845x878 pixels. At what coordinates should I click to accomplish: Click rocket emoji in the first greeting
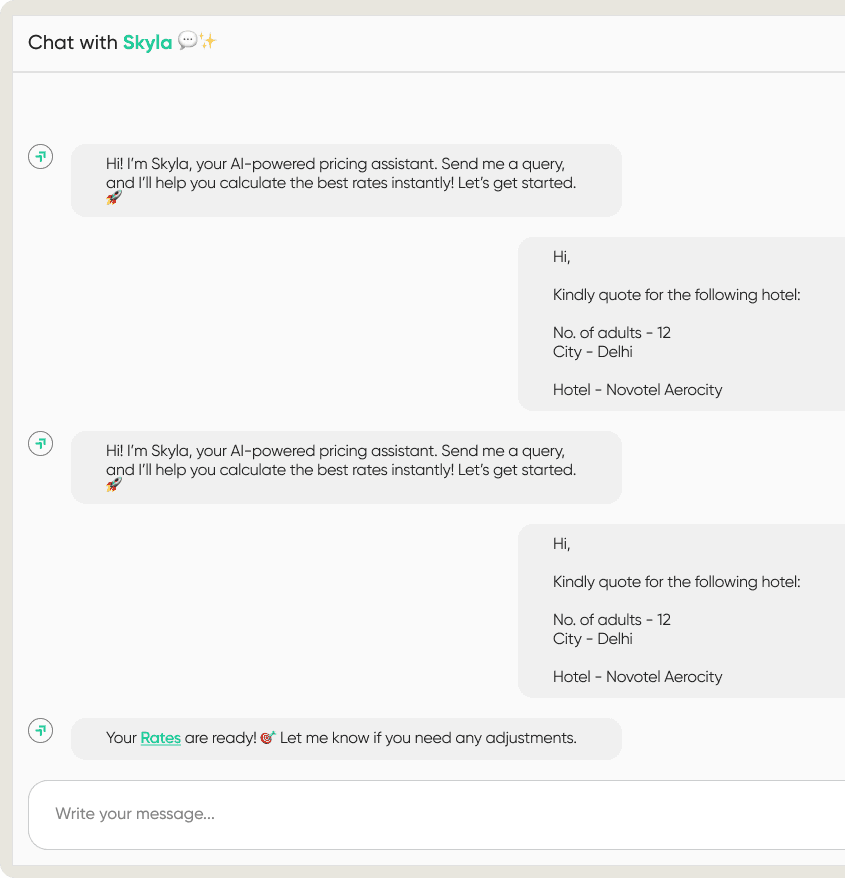114,198
